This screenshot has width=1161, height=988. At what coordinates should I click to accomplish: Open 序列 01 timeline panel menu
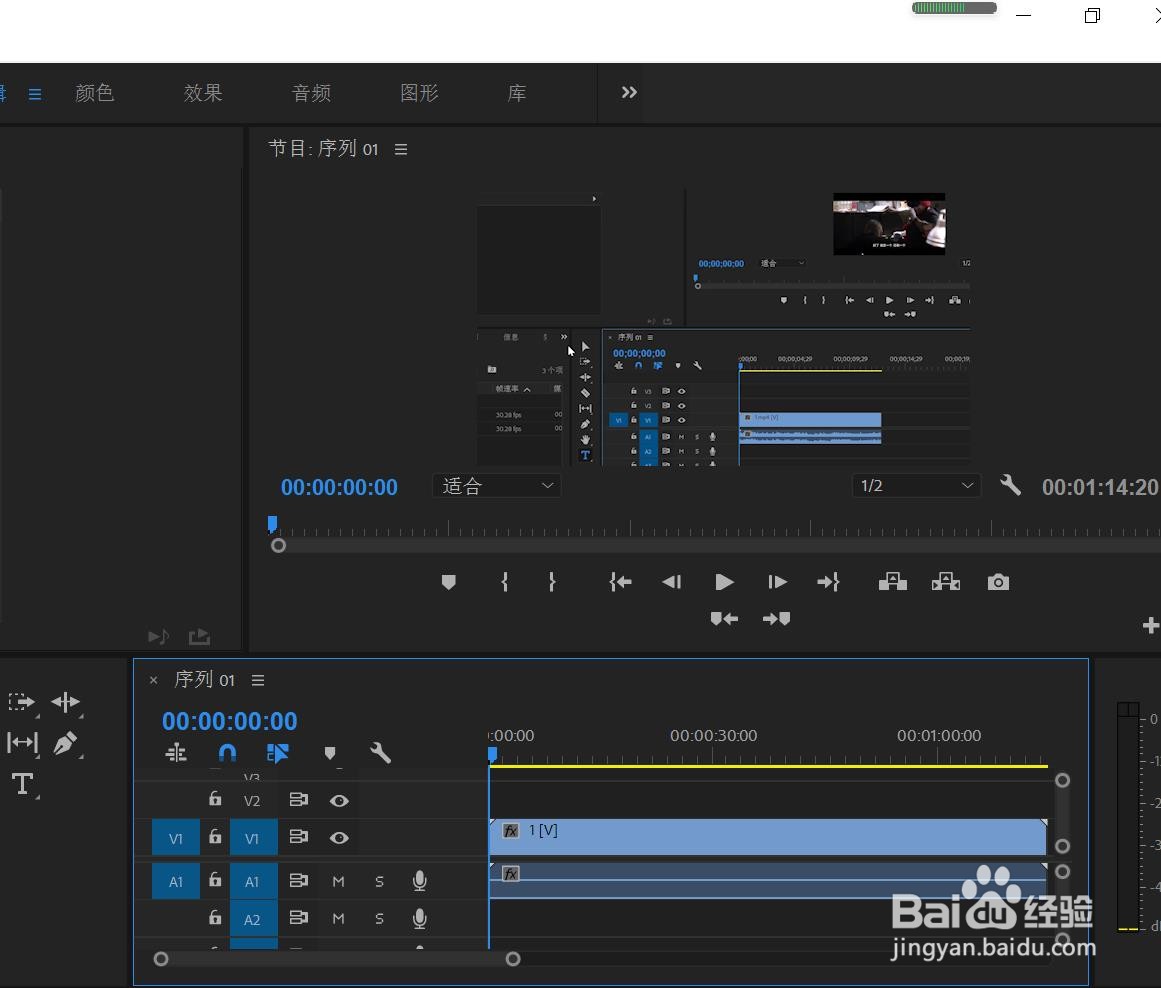pos(258,680)
